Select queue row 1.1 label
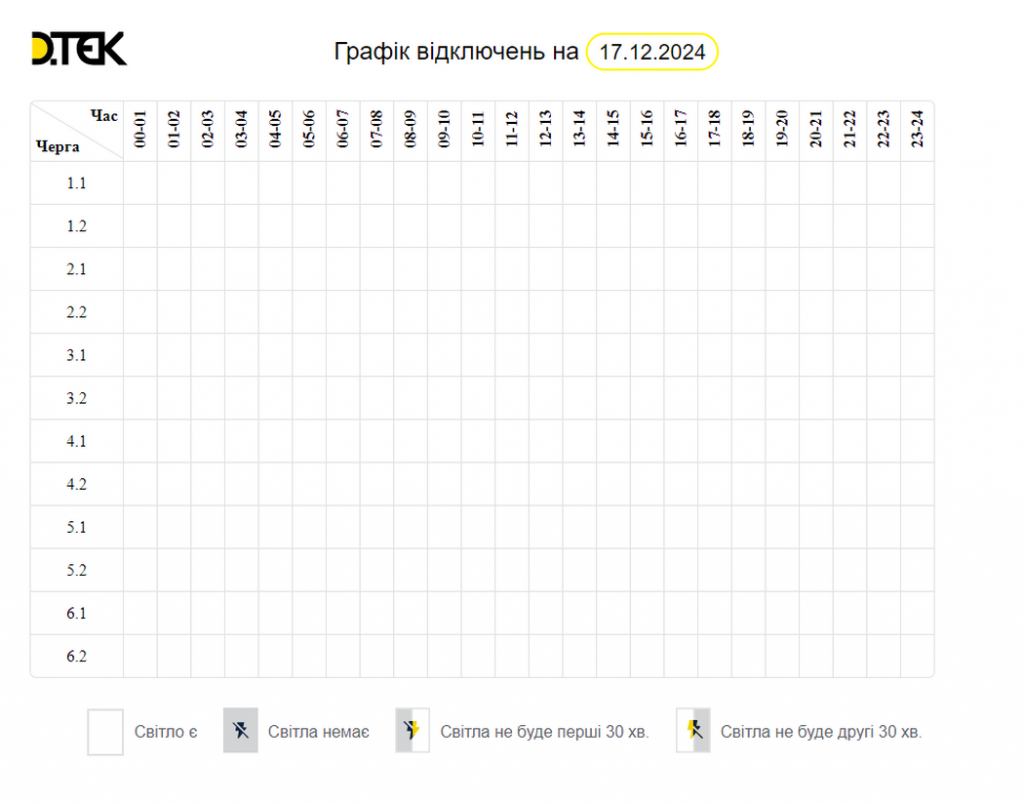Viewport: 1024px width, 804px height. point(76,183)
